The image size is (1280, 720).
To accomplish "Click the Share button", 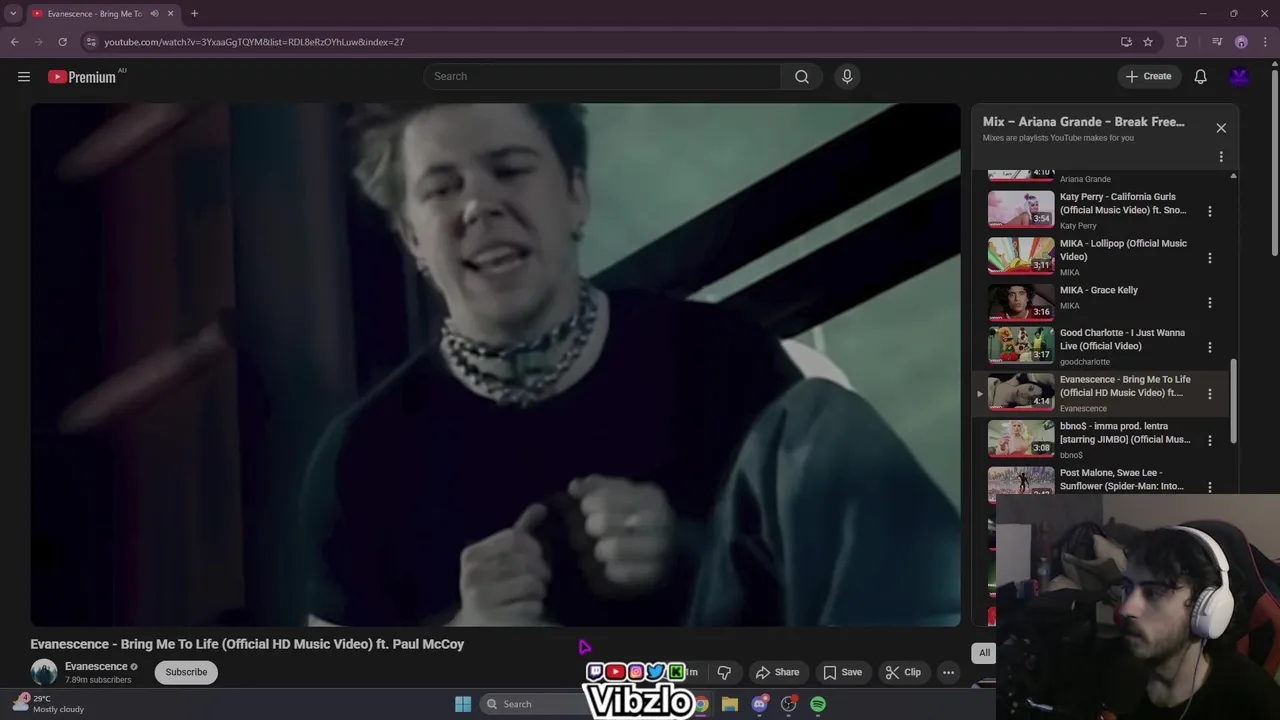I will (x=777, y=672).
